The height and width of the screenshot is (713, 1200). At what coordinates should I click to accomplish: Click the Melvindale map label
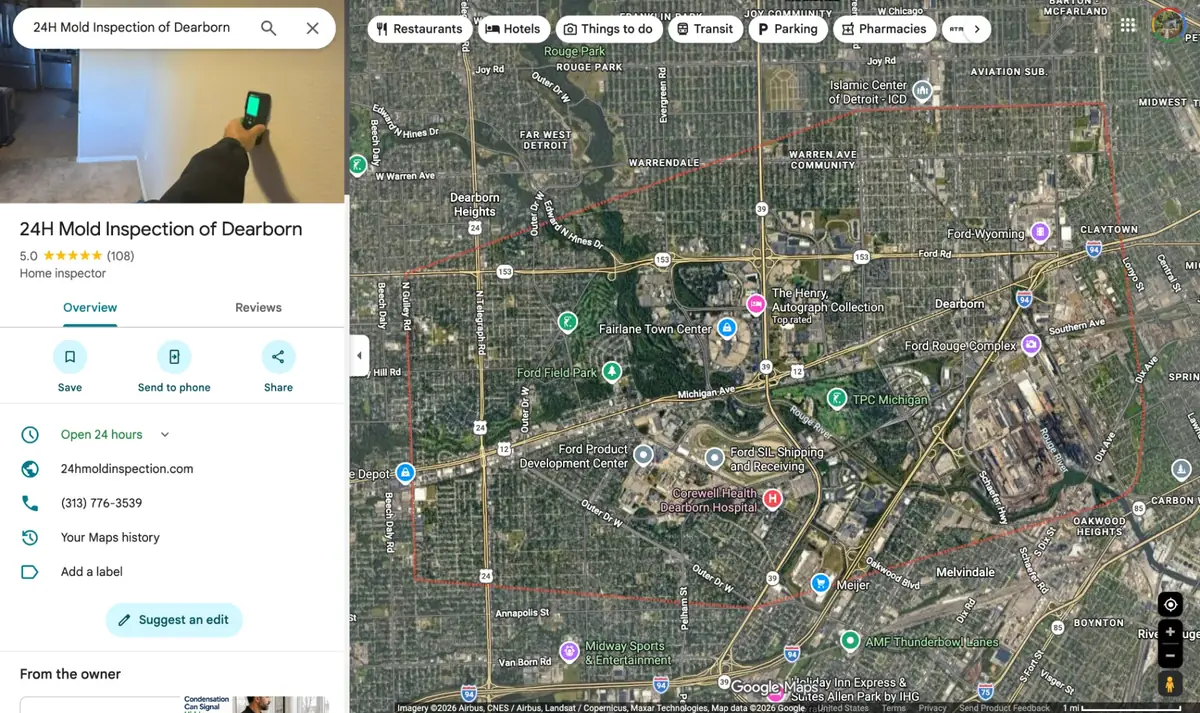click(x=965, y=572)
